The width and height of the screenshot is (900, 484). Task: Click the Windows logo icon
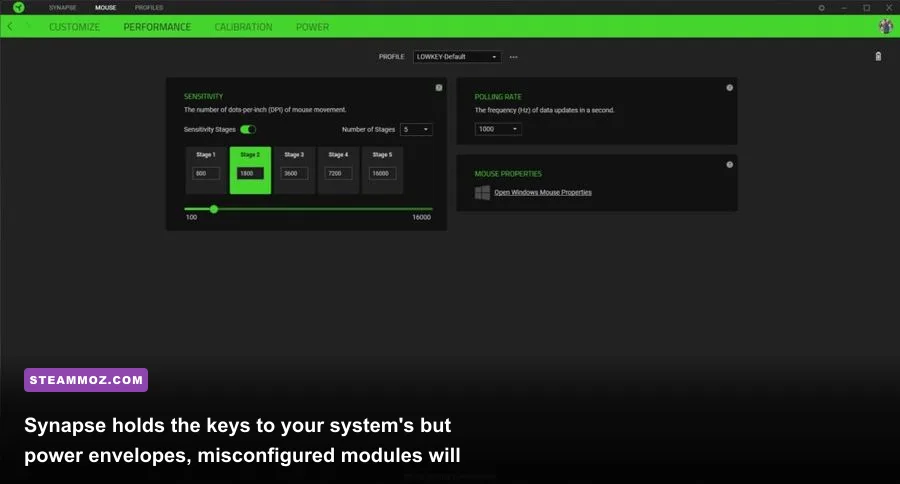[482, 192]
